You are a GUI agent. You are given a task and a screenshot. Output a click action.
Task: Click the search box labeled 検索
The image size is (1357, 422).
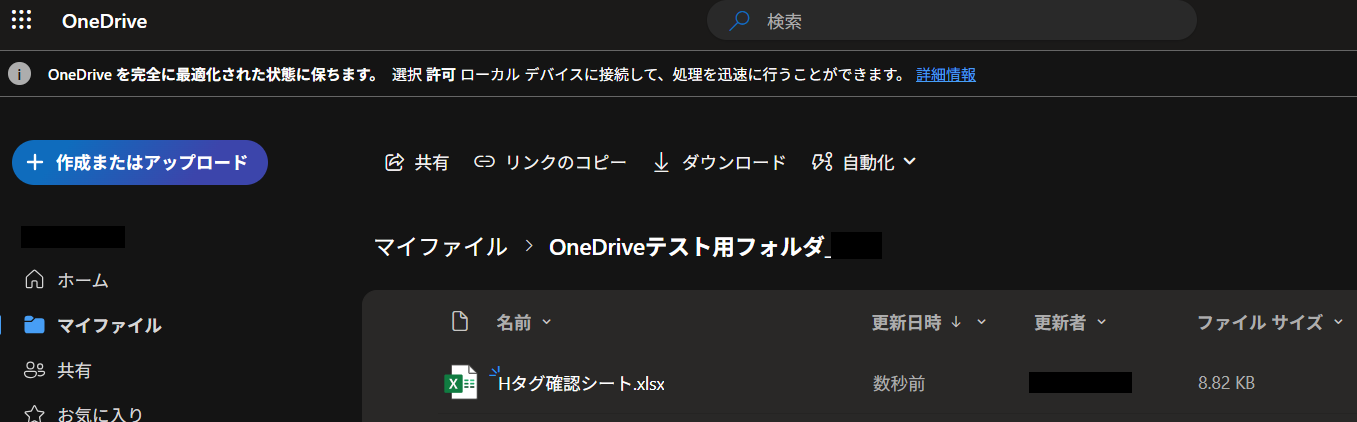[x=951, y=20]
